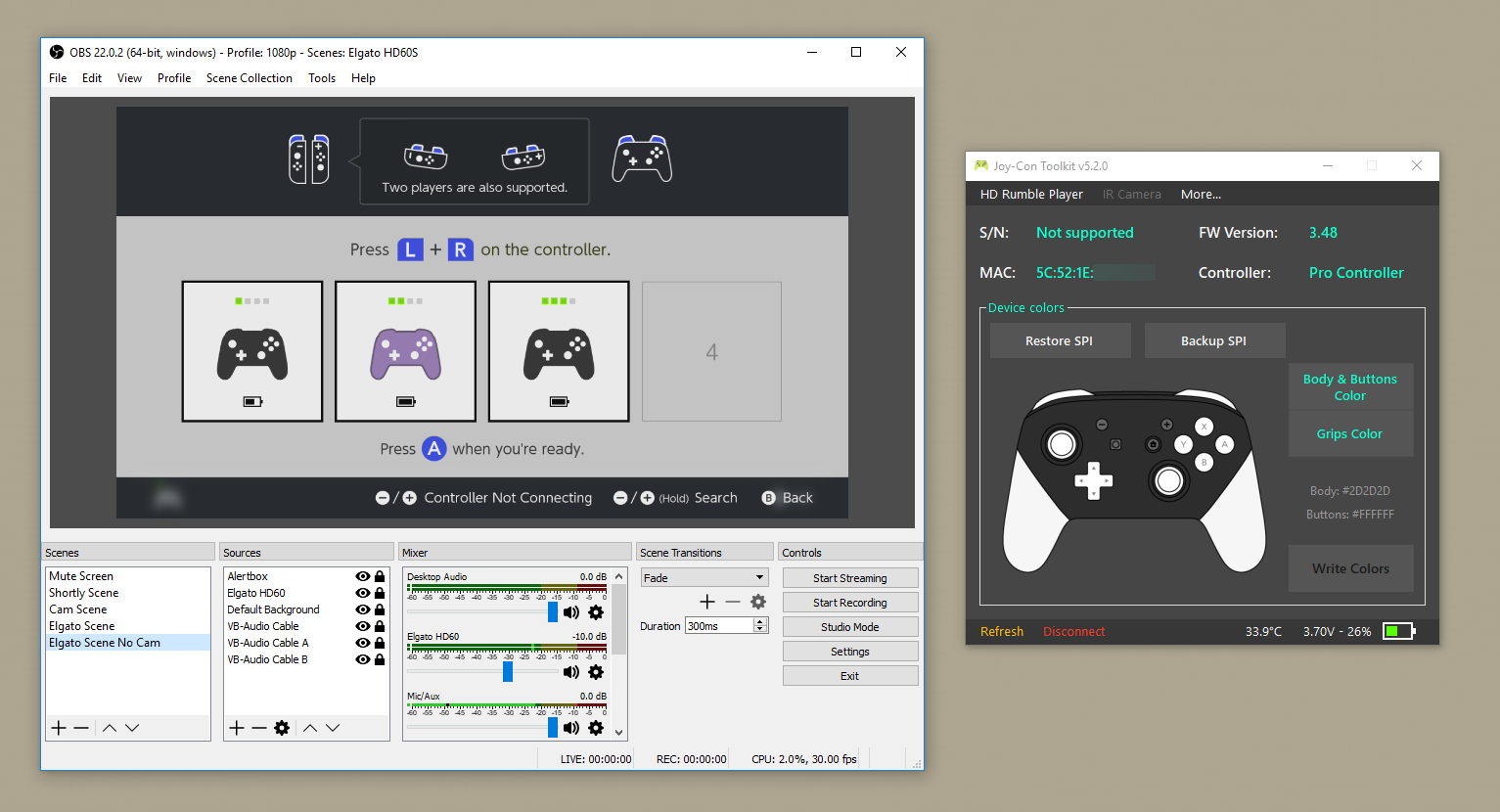Open the Mic/Aux gear settings
The height and width of the screenshot is (812, 1500).
596,728
